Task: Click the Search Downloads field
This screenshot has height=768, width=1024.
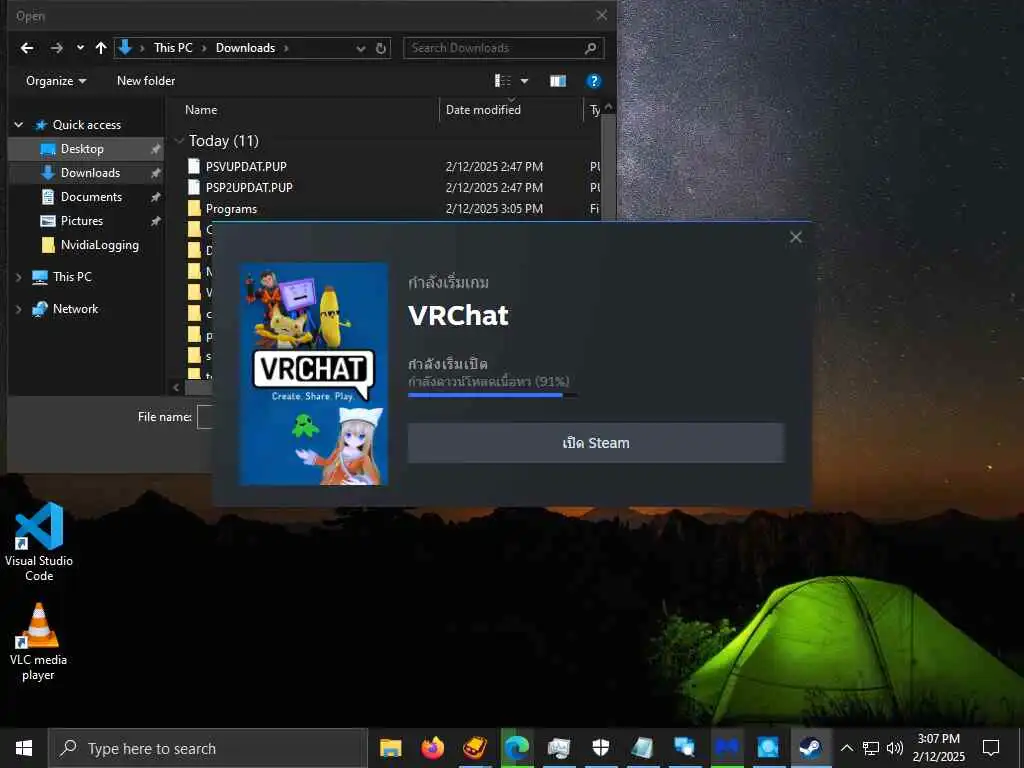Action: 503,48
